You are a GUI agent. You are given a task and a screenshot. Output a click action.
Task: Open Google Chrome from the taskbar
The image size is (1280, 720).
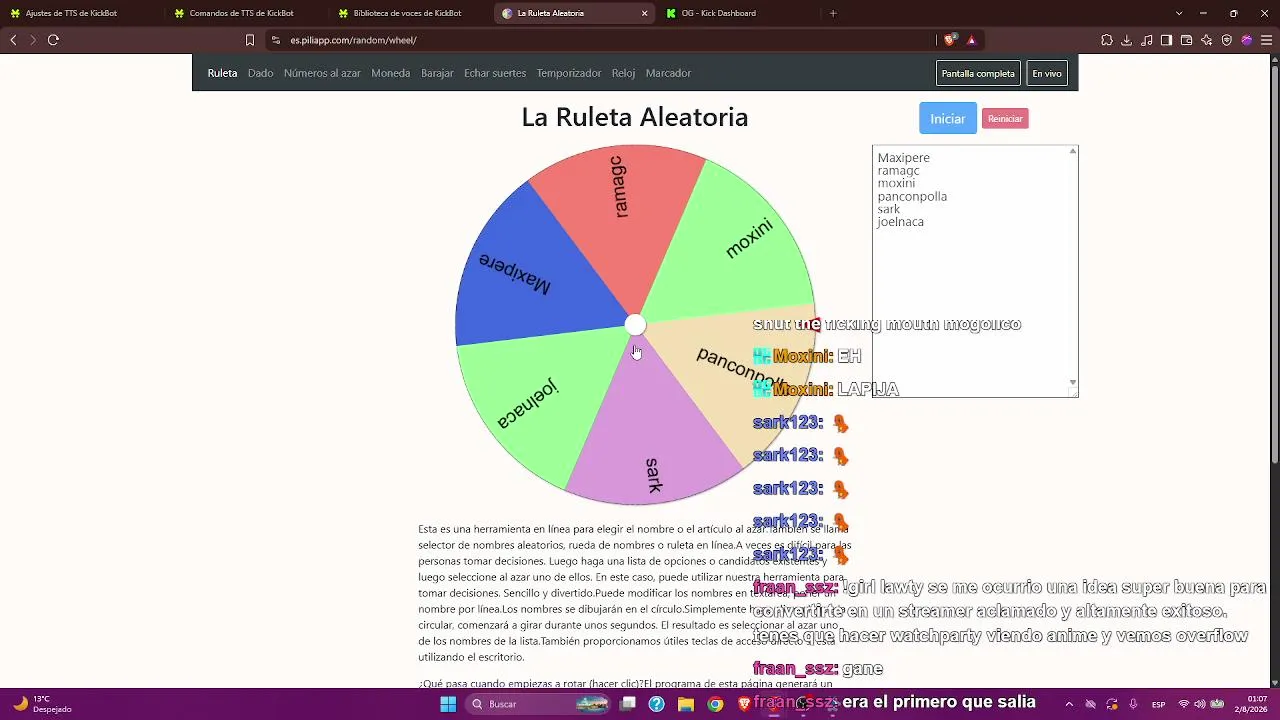pos(715,704)
